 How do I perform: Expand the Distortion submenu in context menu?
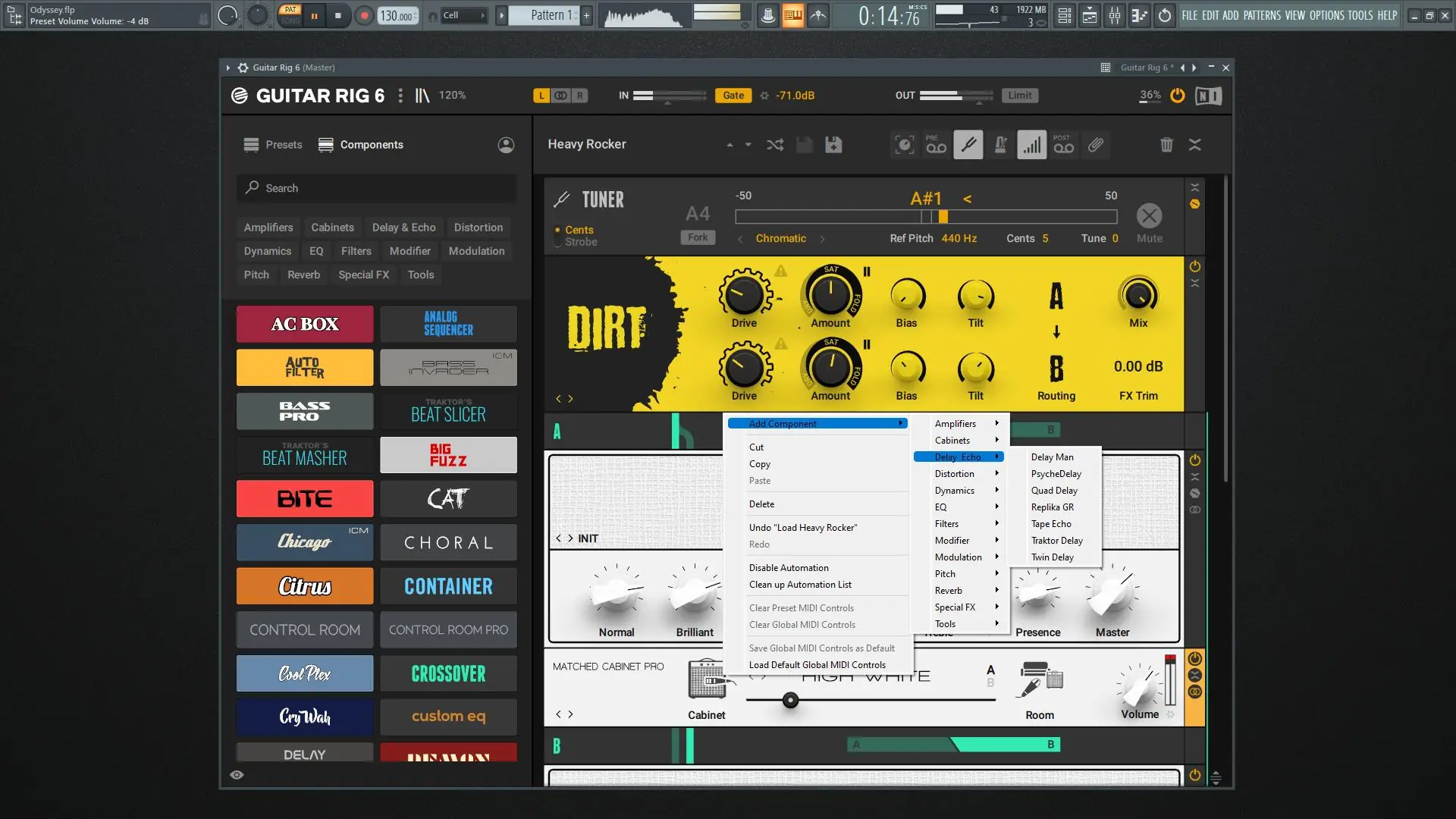pos(955,474)
